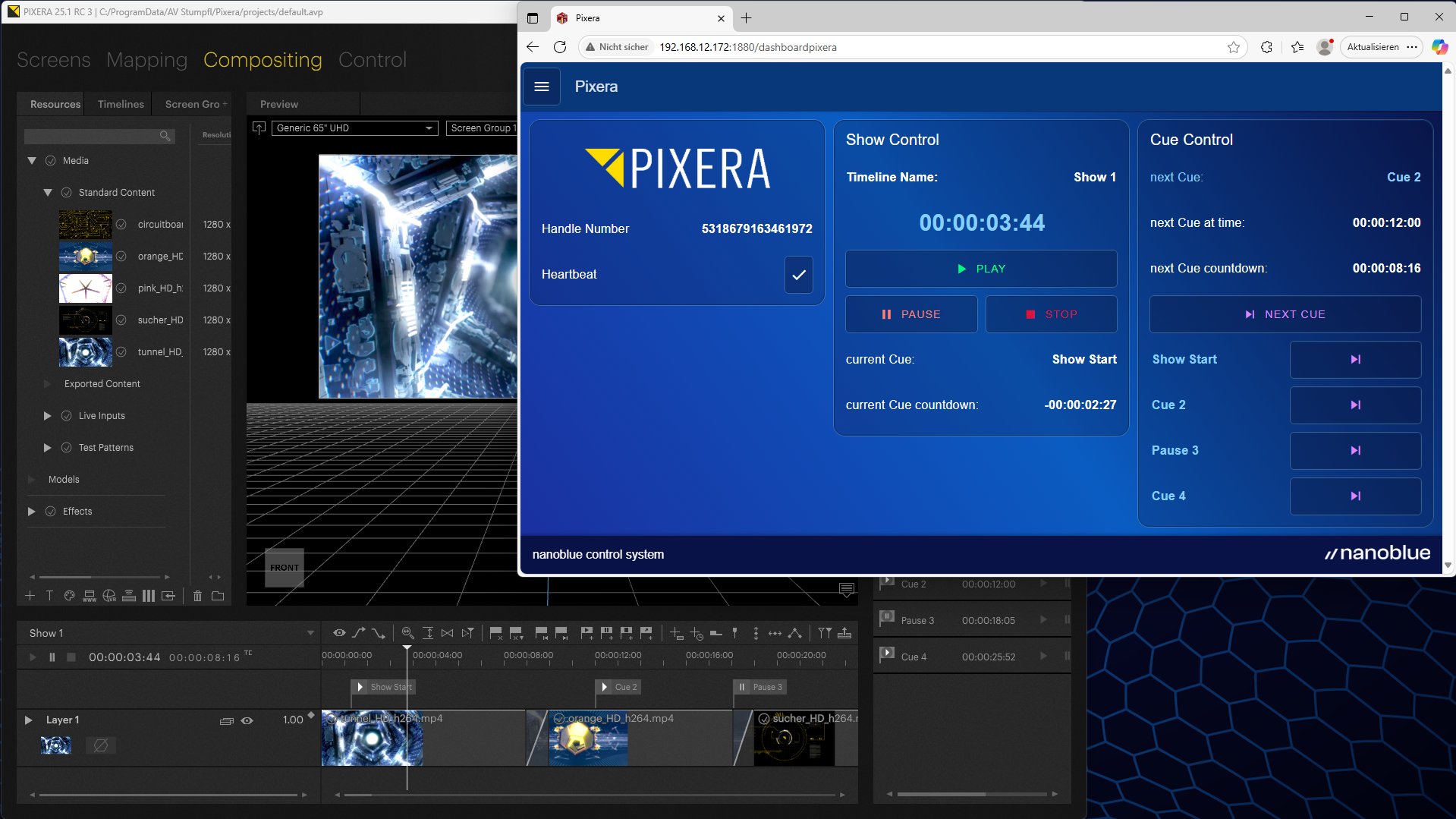Image resolution: width=1456 pixels, height=819 pixels.
Task: Click the color palette resource icon
Action: 70,596
